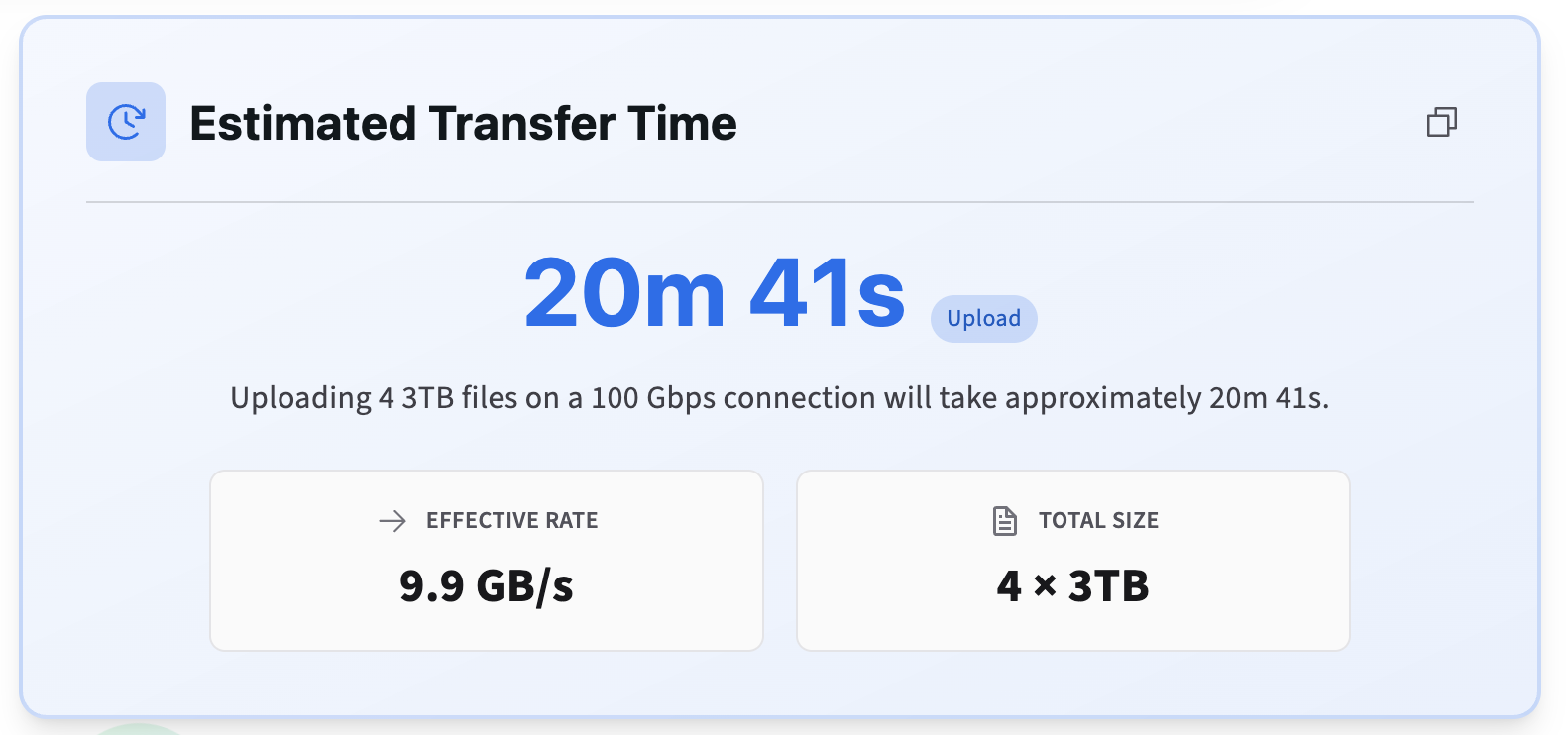1568x735 pixels.
Task: Click the arrow icon near Effective Rate
Action: (x=392, y=521)
